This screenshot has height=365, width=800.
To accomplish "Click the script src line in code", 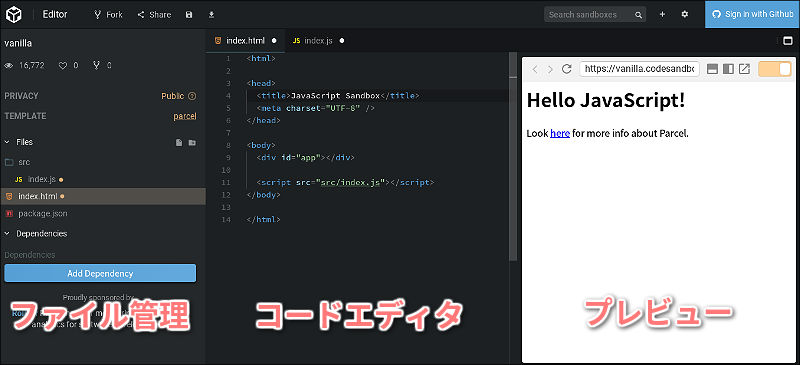I will pos(346,182).
